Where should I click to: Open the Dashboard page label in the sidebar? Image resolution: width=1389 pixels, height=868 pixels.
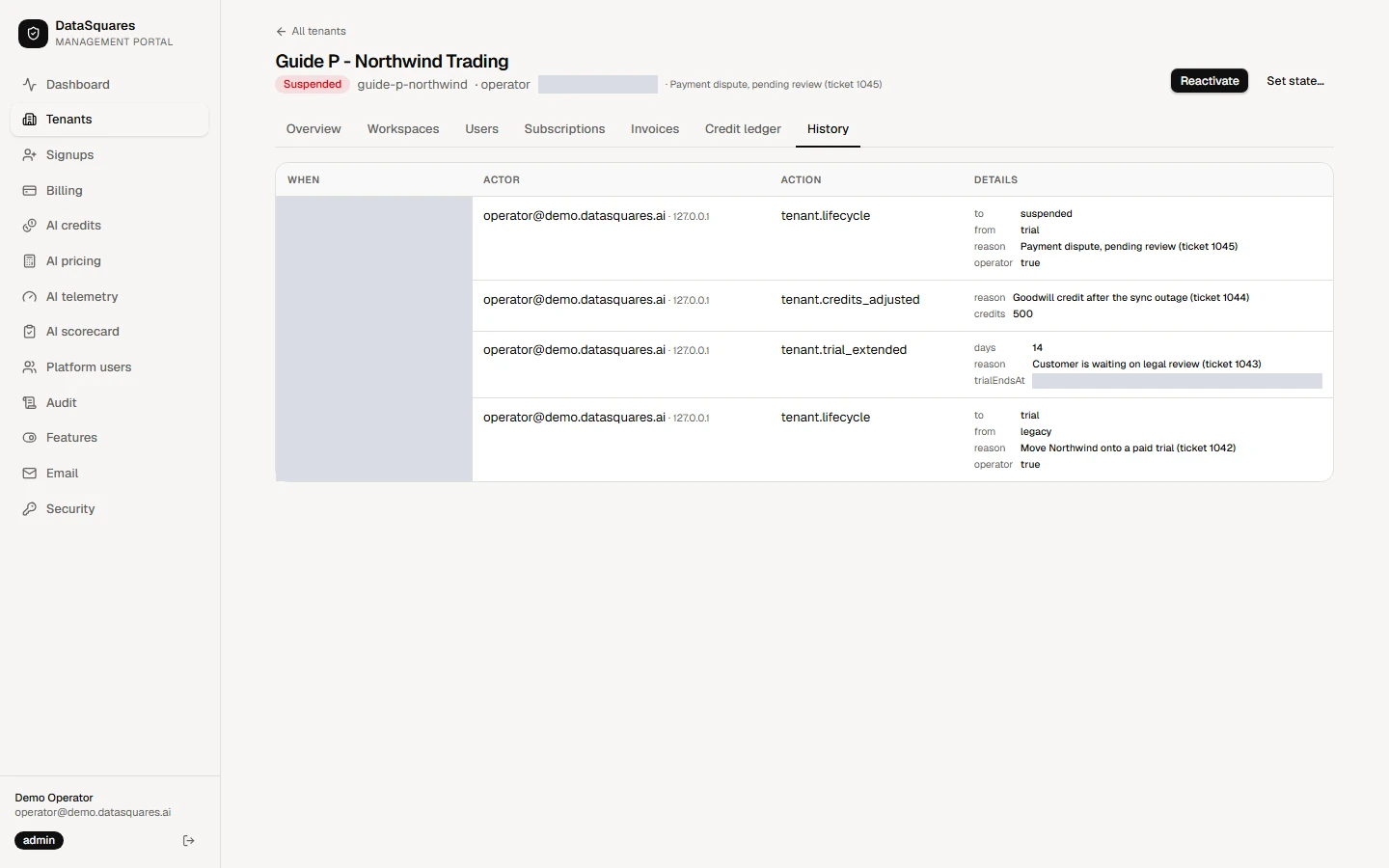[x=78, y=85]
